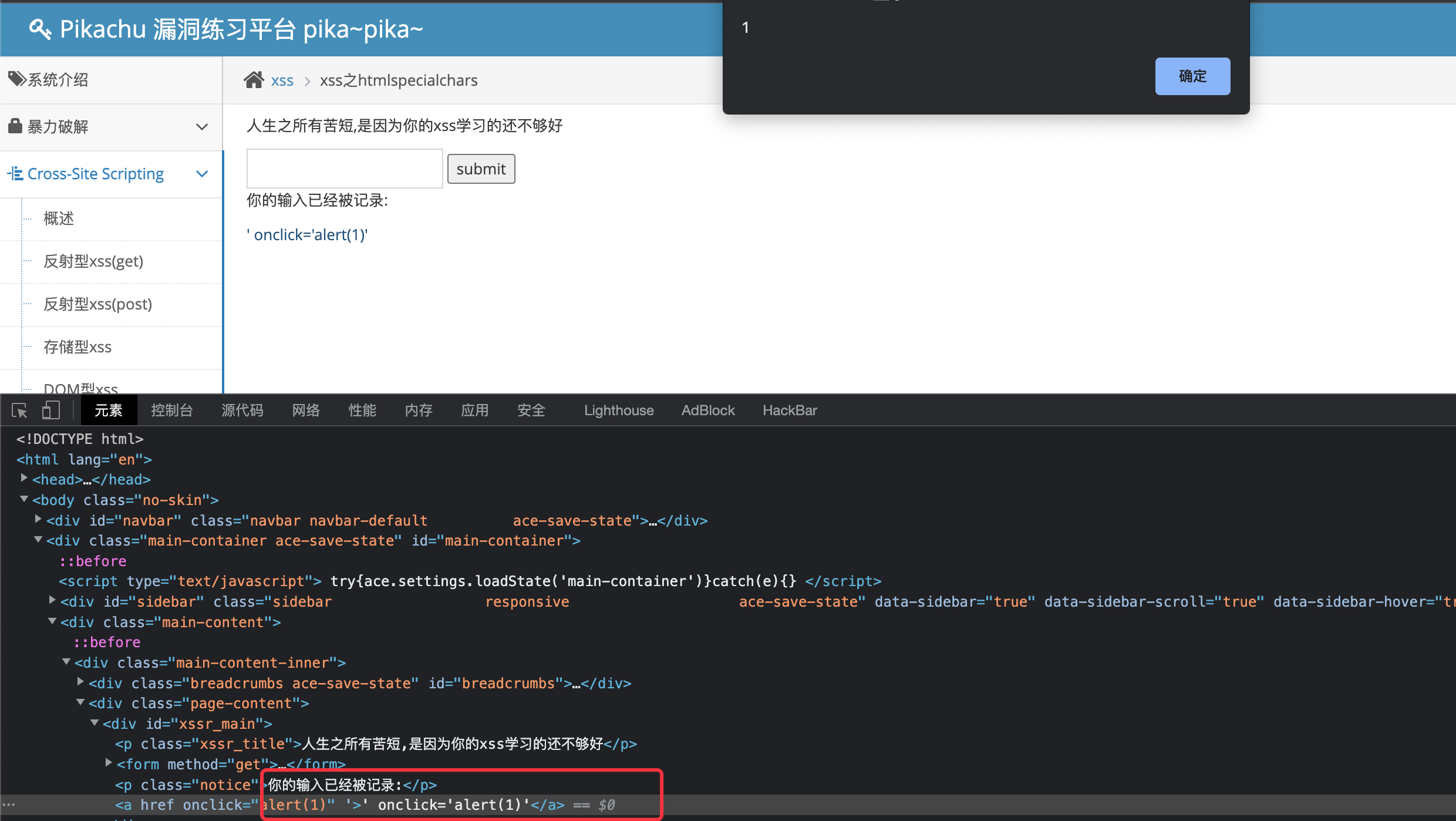Click the three-dots icon beside selected DOM line

(8, 805)
